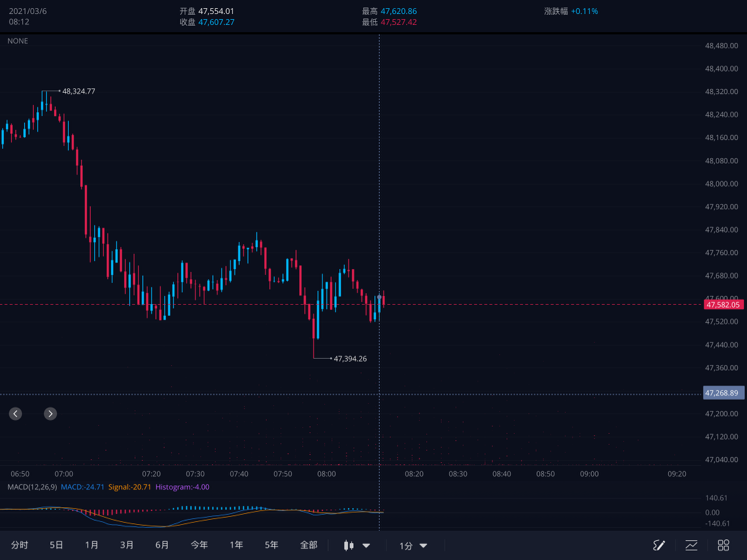Select the 分时 time range
The width and height of the screenshot is (747, 560).
(x=20, y=545)
